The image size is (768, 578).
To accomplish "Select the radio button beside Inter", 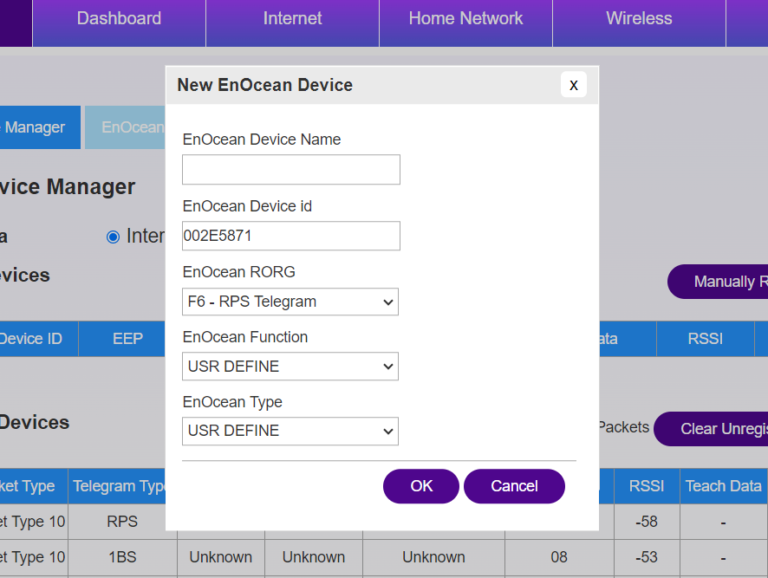I will pos(113,237).
